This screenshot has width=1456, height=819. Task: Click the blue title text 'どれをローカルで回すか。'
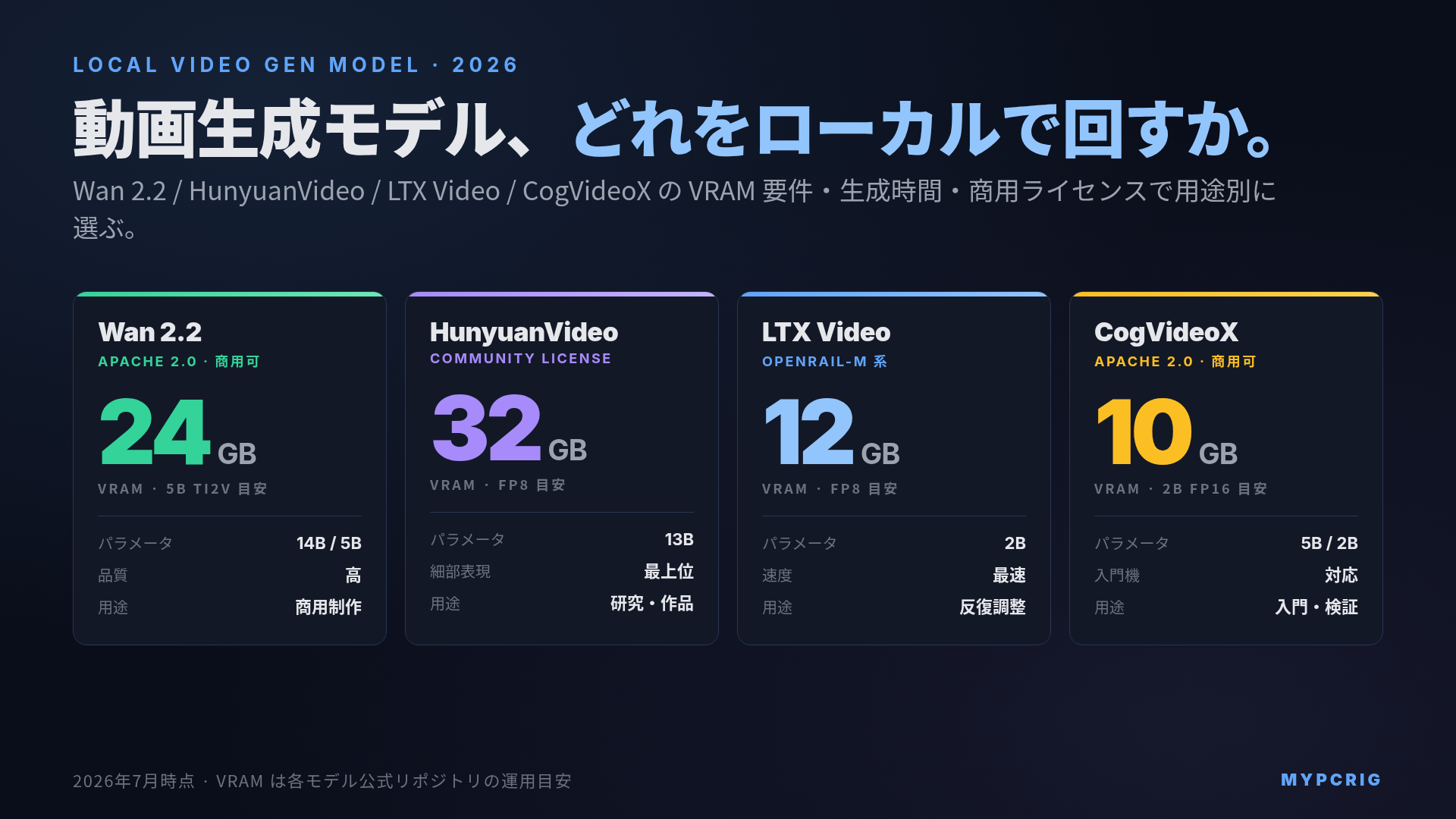click(924, 129)
